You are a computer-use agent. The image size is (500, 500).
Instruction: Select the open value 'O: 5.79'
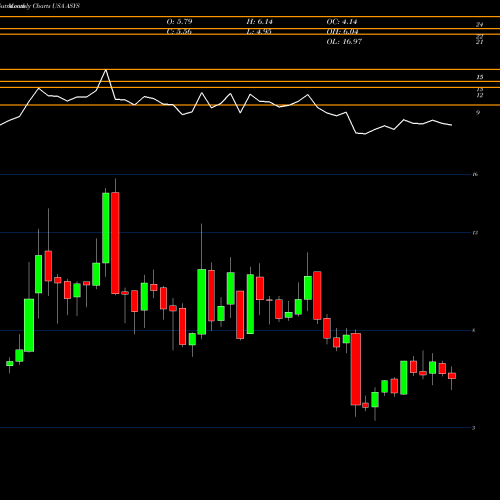(179, 22)
